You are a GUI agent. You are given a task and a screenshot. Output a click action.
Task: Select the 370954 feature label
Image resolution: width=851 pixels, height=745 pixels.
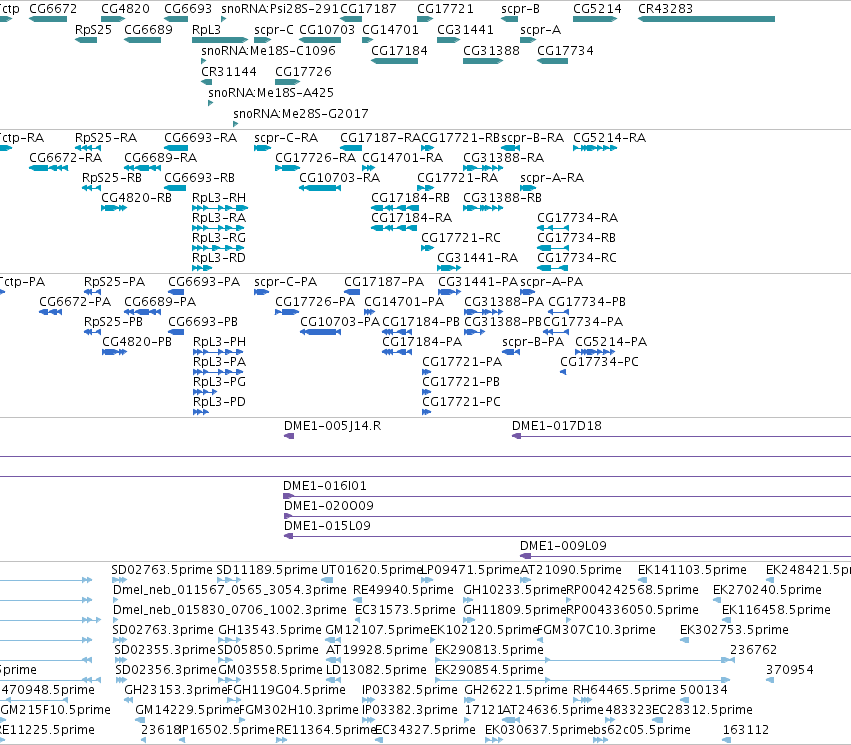point(790,670)
